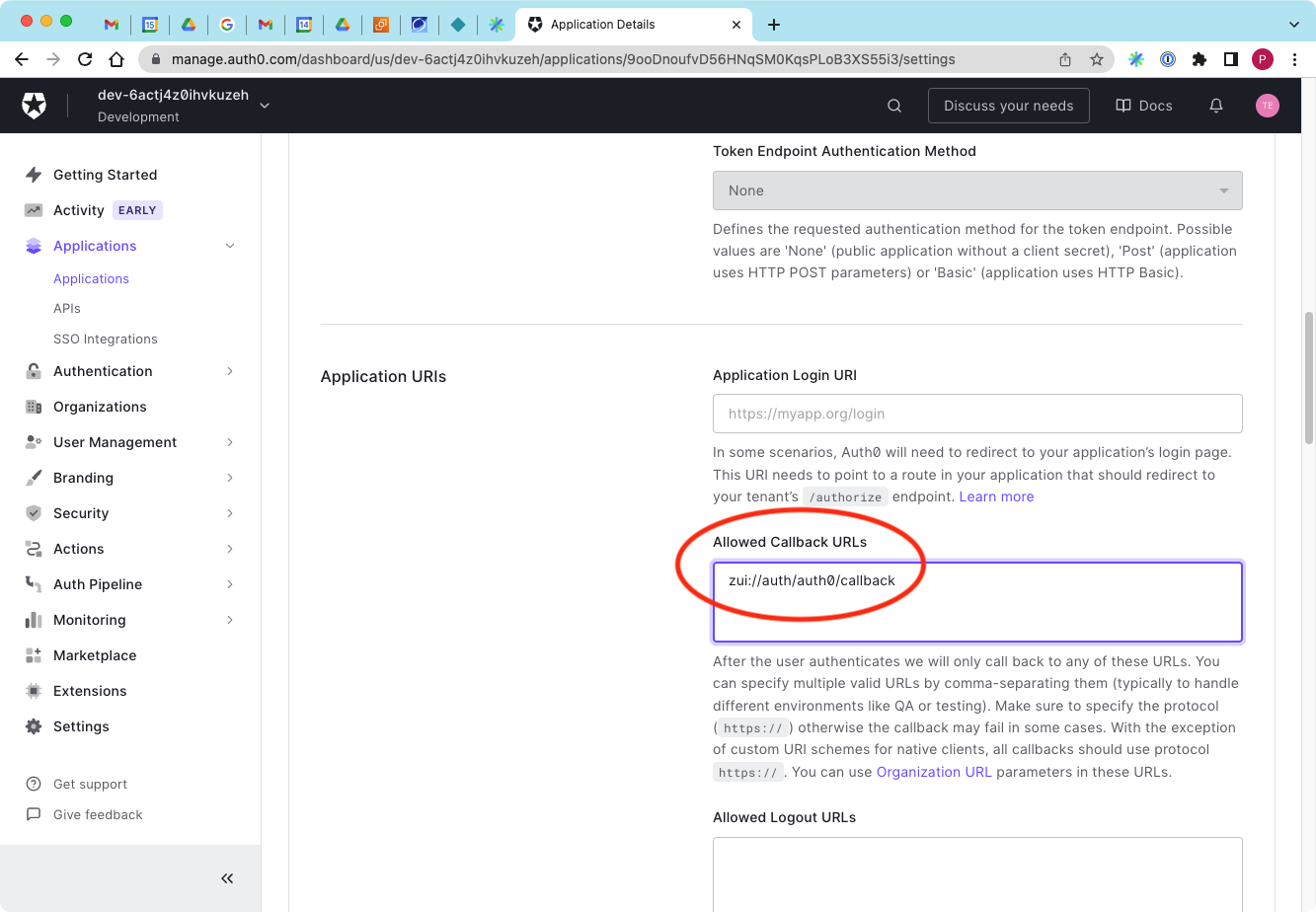Open Getting Started in sidebar
Screen dimensions: 1316x912
tap(105, 175)
